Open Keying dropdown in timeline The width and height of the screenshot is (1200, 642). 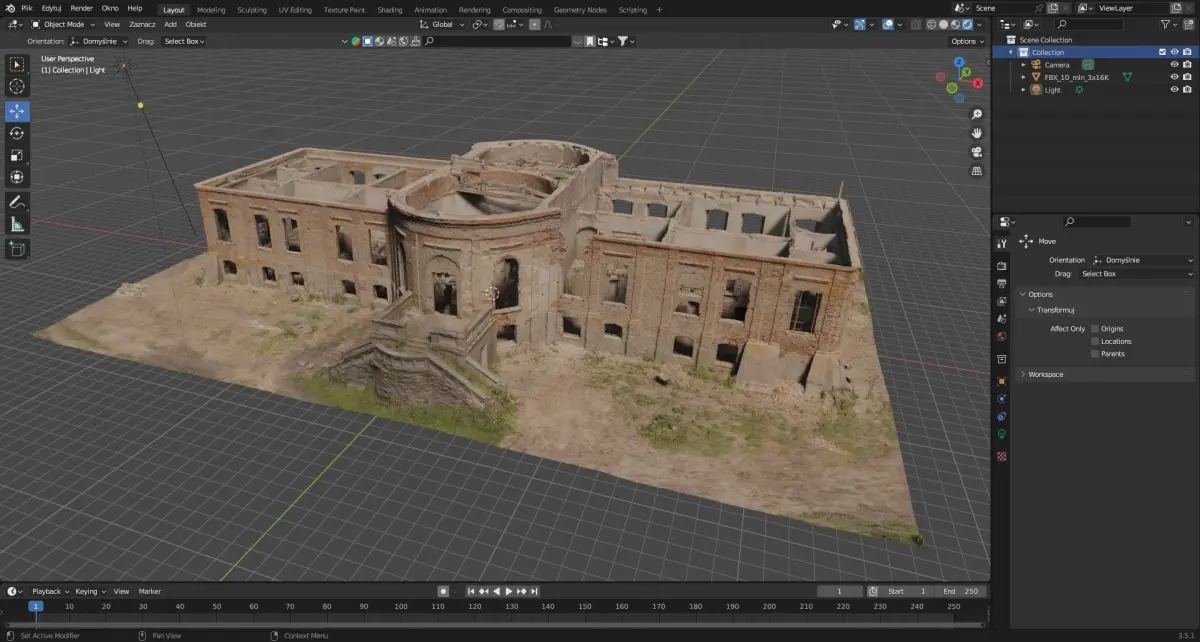tap(90, 591)
